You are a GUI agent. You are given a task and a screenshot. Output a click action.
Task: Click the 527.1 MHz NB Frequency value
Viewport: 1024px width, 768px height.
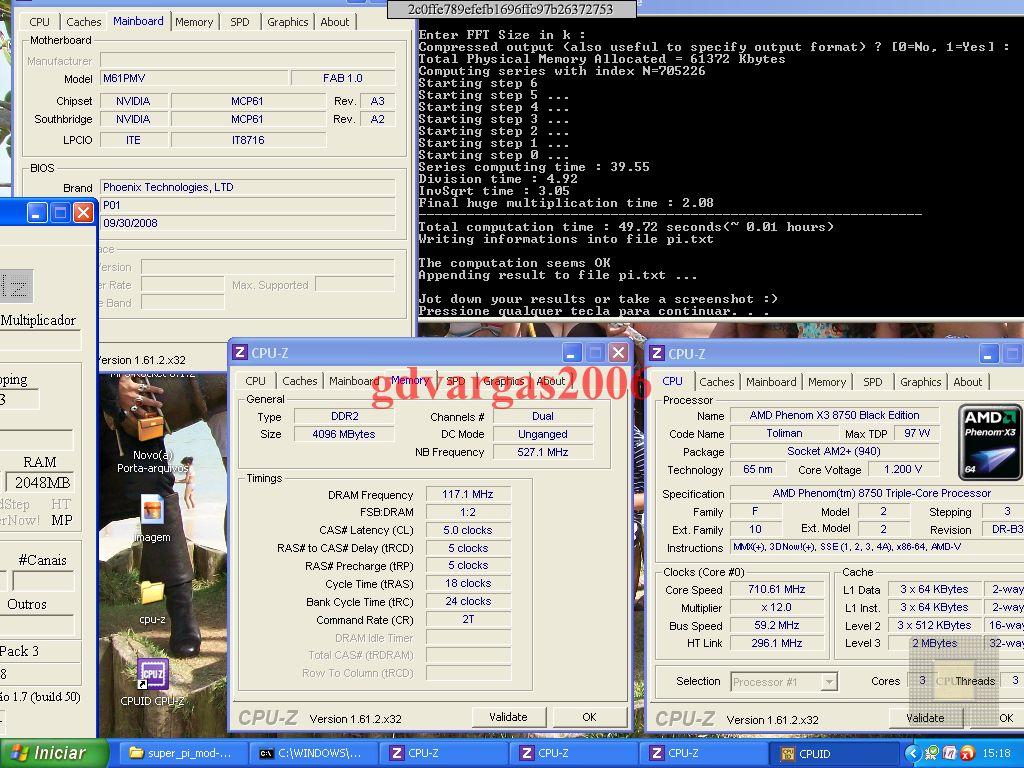point(543,452)
